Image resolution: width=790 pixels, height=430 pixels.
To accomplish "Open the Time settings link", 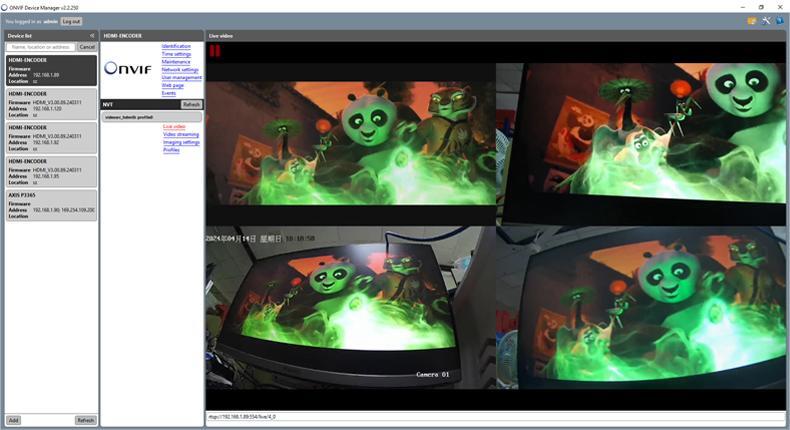I will click(x=176, y=54).
